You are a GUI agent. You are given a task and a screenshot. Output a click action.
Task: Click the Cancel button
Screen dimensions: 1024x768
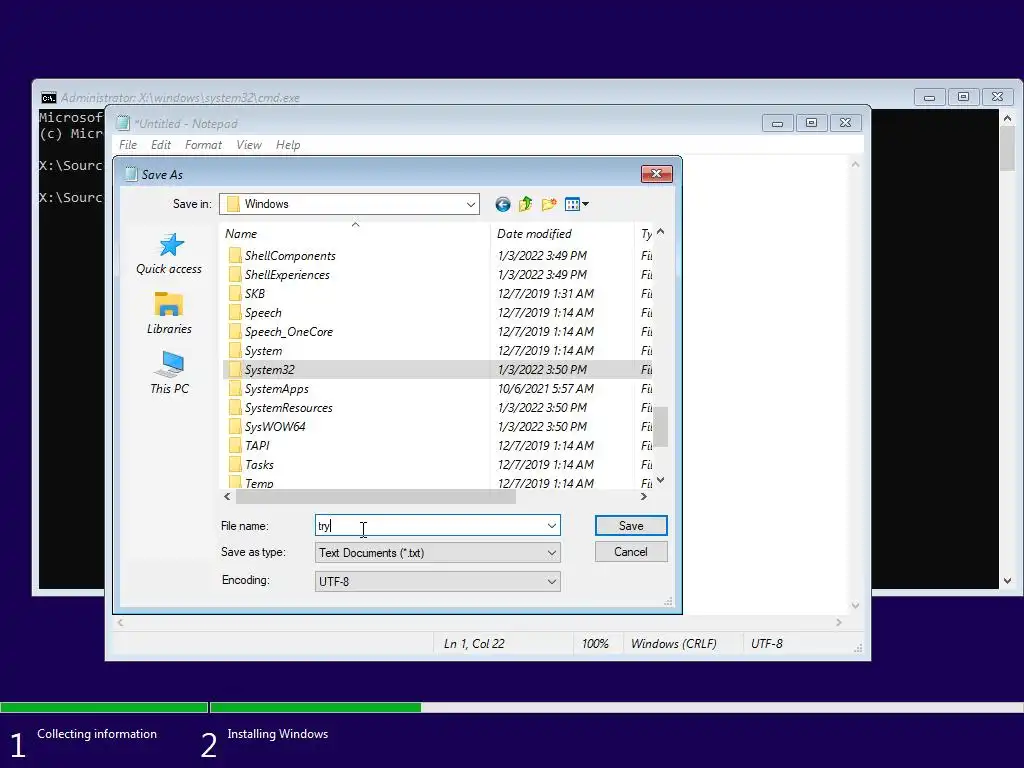[631, 552]
